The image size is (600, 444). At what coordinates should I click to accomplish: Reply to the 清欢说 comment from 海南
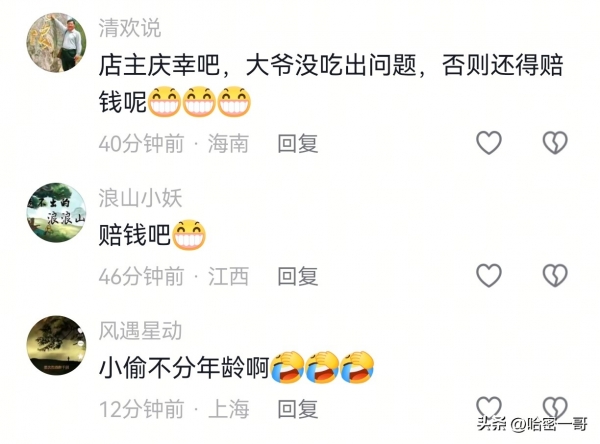[x=298, y=144]
